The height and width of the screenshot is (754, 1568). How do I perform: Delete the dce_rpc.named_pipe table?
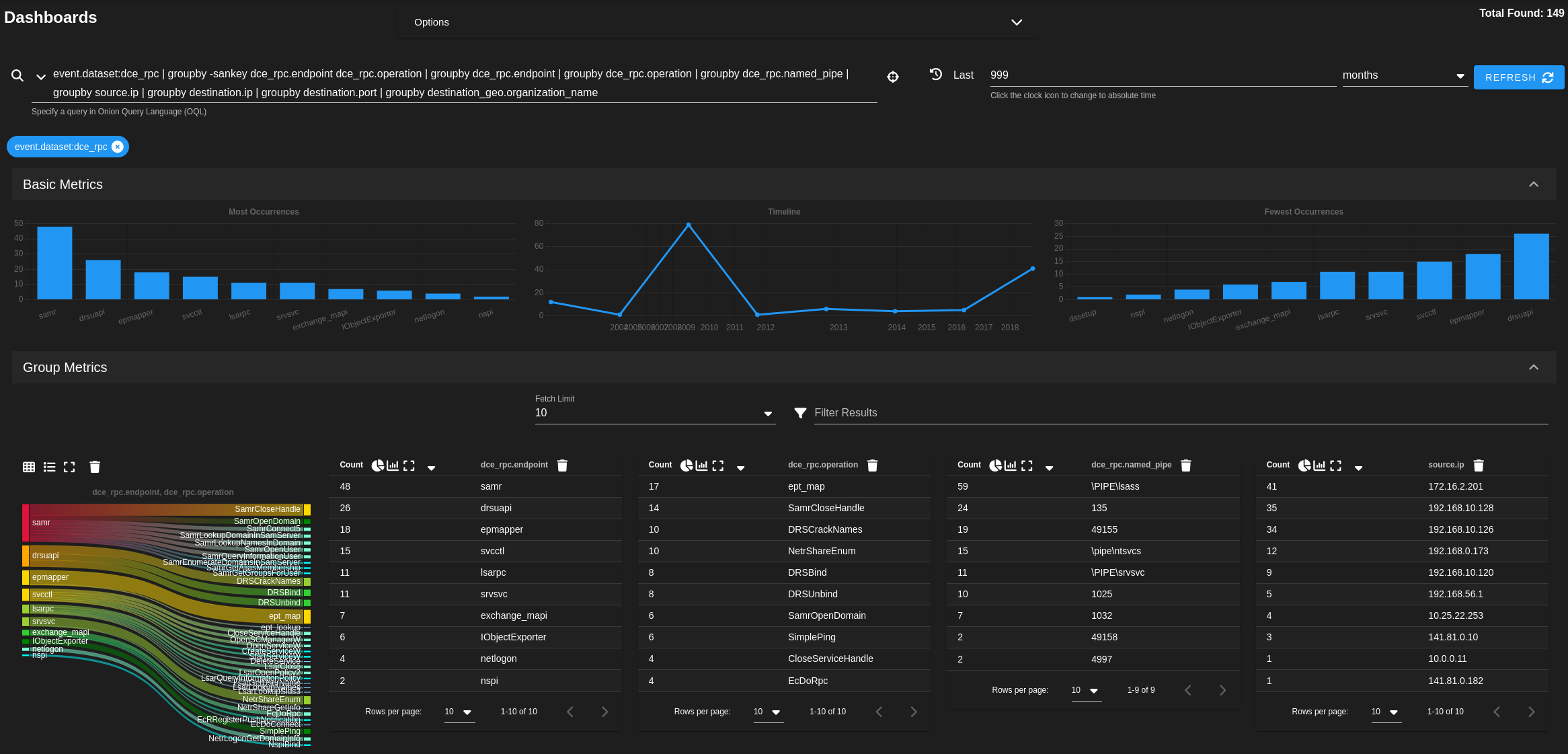[1185, 465]
